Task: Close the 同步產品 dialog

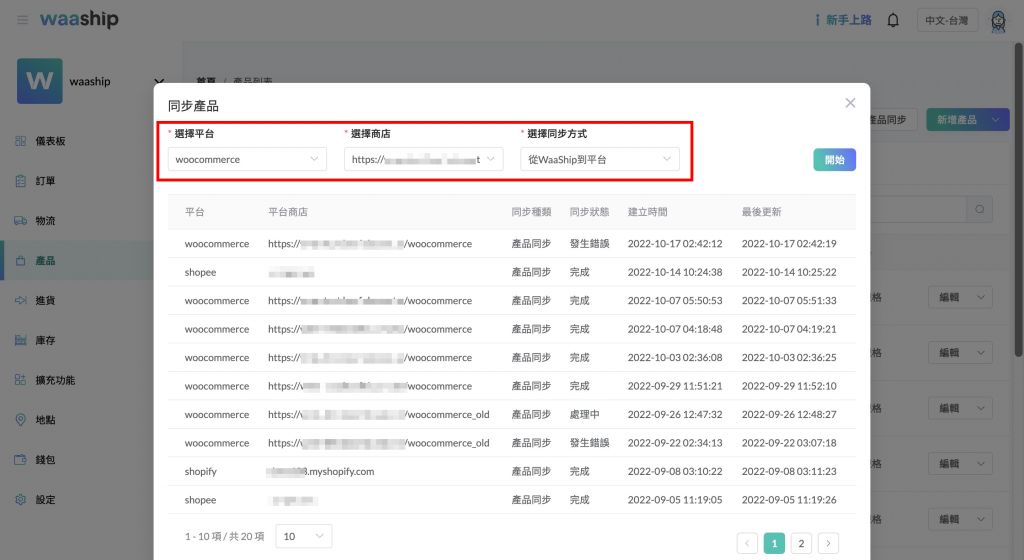Action: [850, 103]
